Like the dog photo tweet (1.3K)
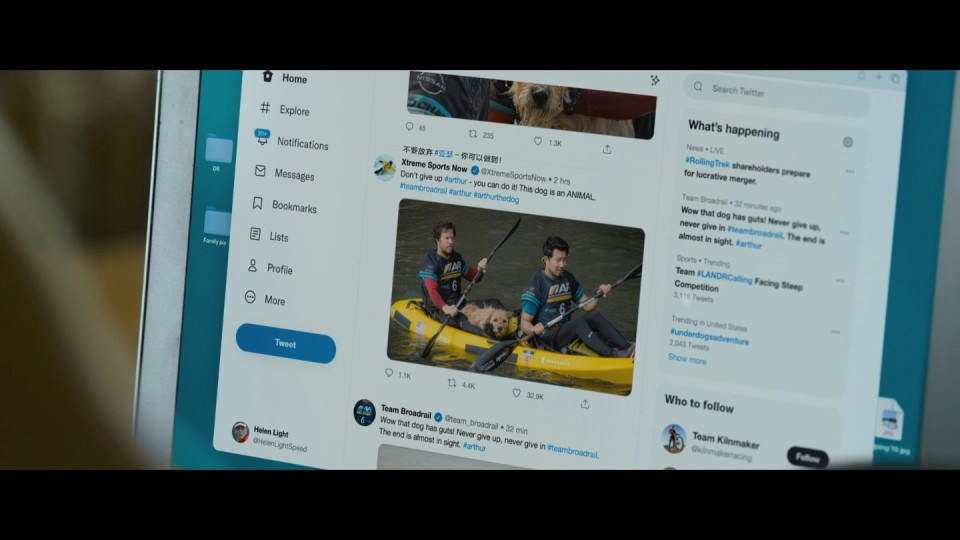This screenshot has width=960, height=540. pyautogui.click(x=547, y=142)
